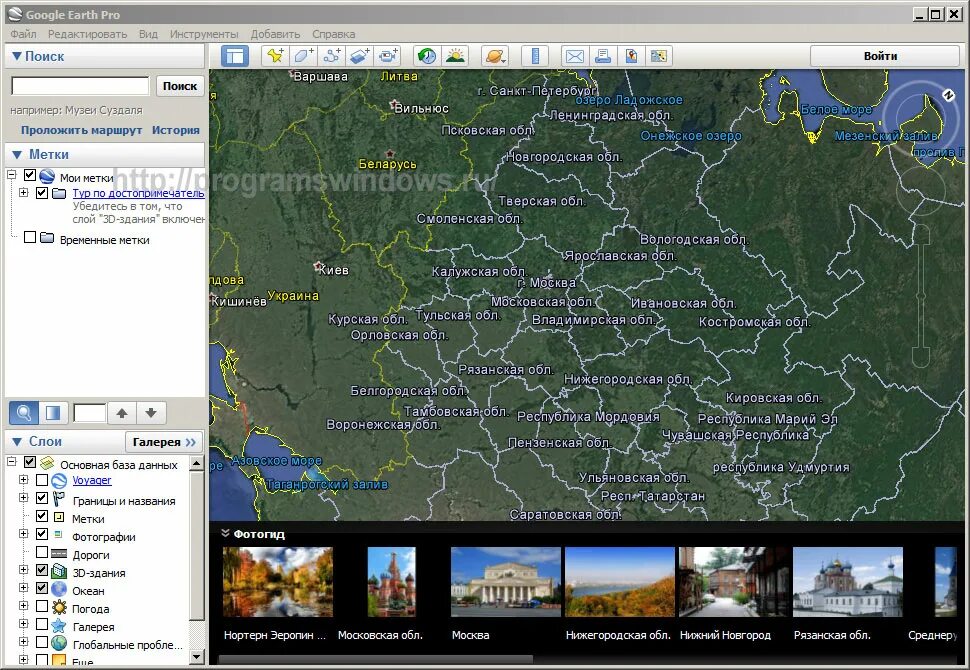This screenshot has height=670, width=970.
Task: Click in the search text field
Action: 80,86
